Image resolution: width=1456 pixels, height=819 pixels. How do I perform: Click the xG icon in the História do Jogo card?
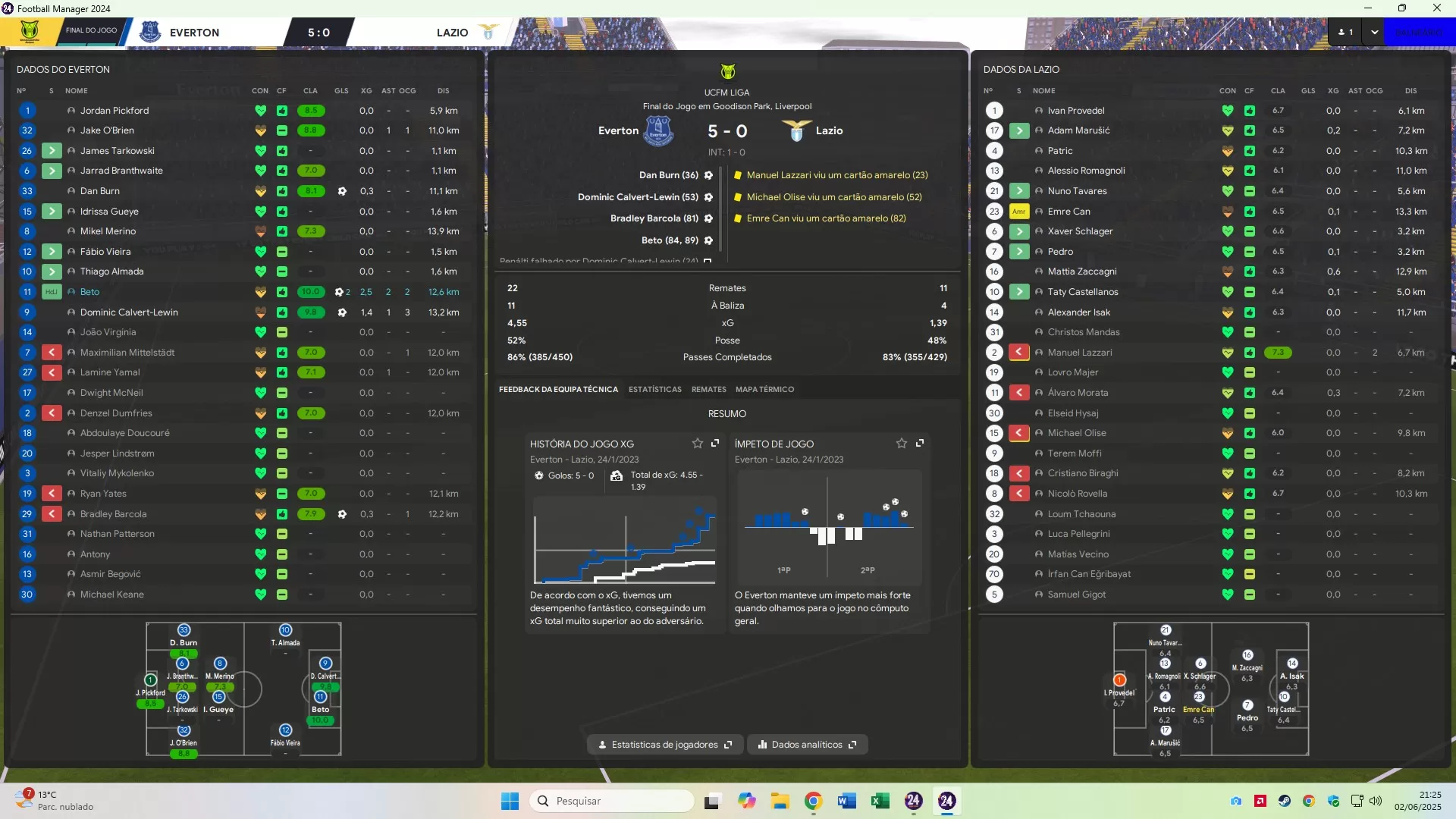(x=617, y=476)
